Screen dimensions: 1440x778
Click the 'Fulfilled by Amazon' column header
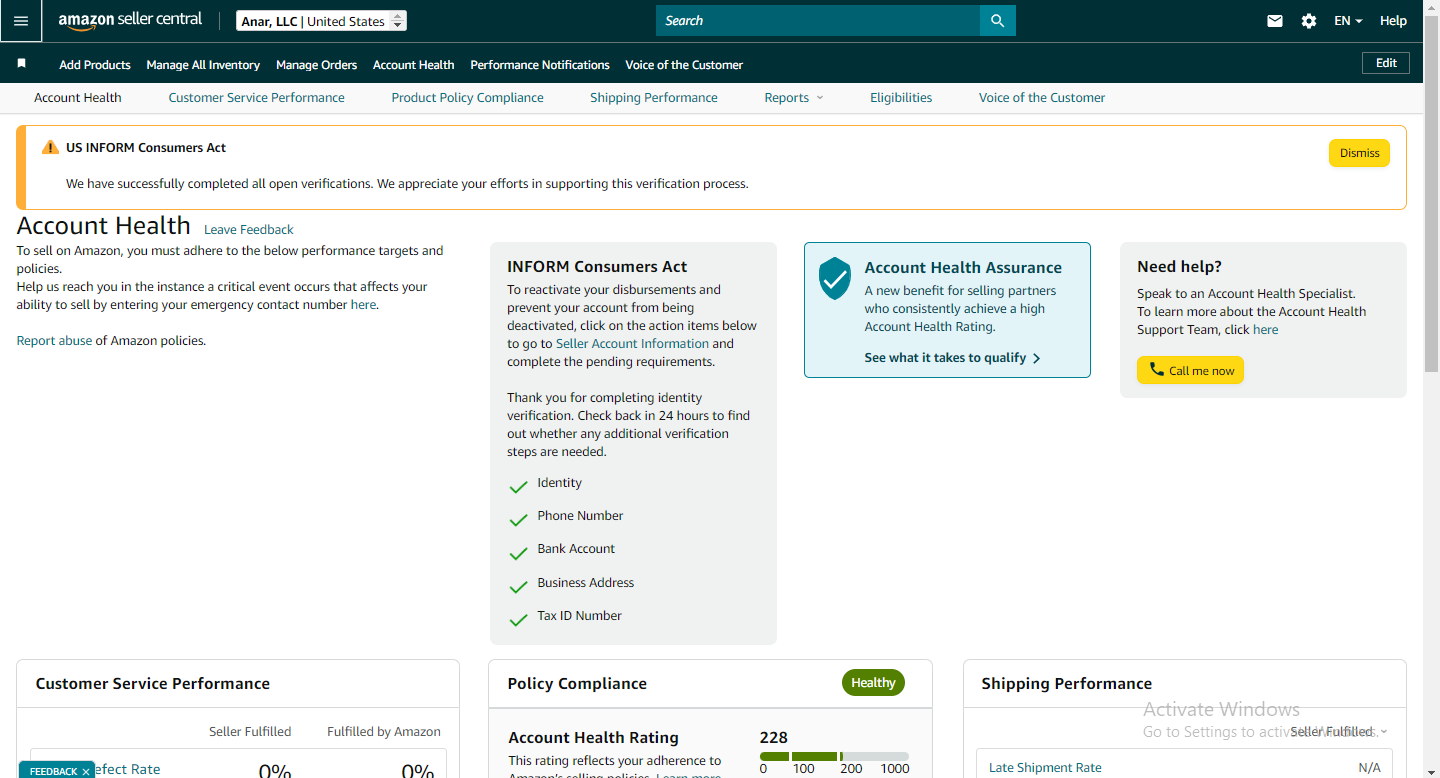point(384,732)
